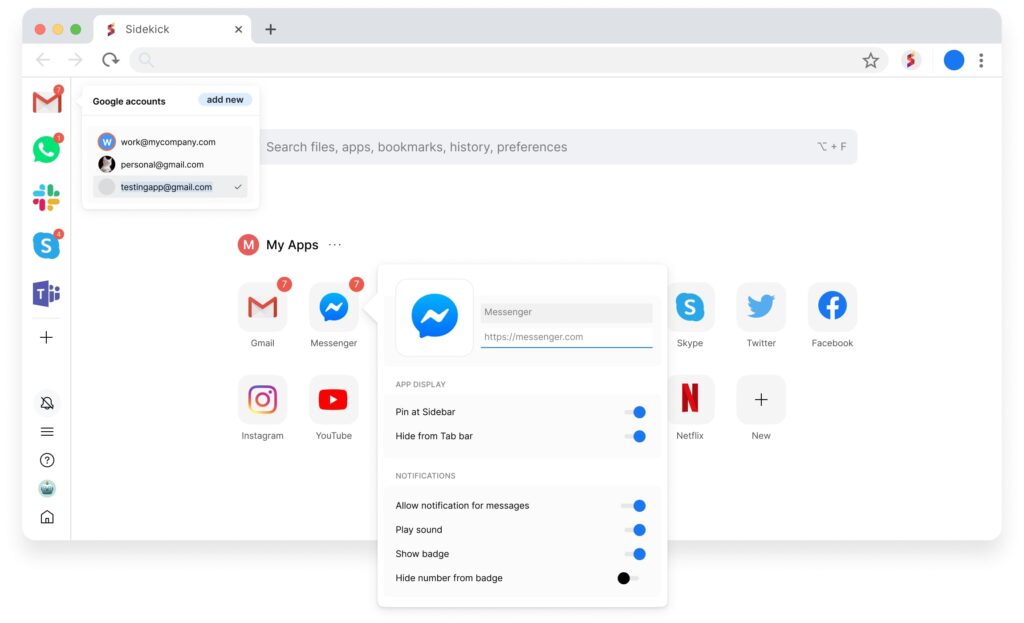The image size is (1024, 623).
Task: Toggle Hide from Tab bar switch
Action: coord(634,436)
